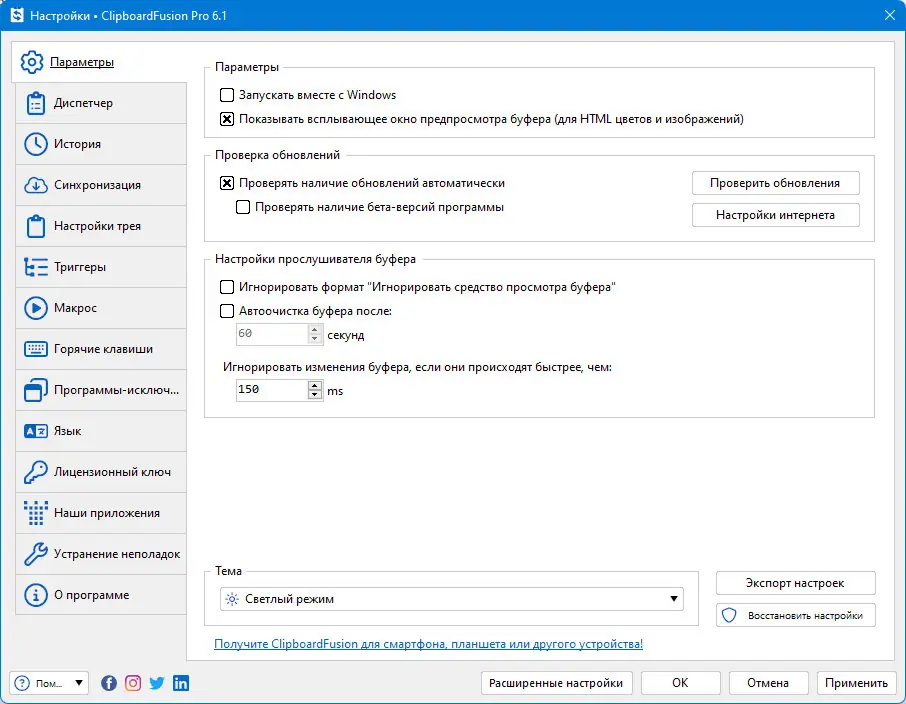The width and height of the screenshot is (906, 704).
Task: Click the sync arrows icon for Синхронизация
Action: 37,185
